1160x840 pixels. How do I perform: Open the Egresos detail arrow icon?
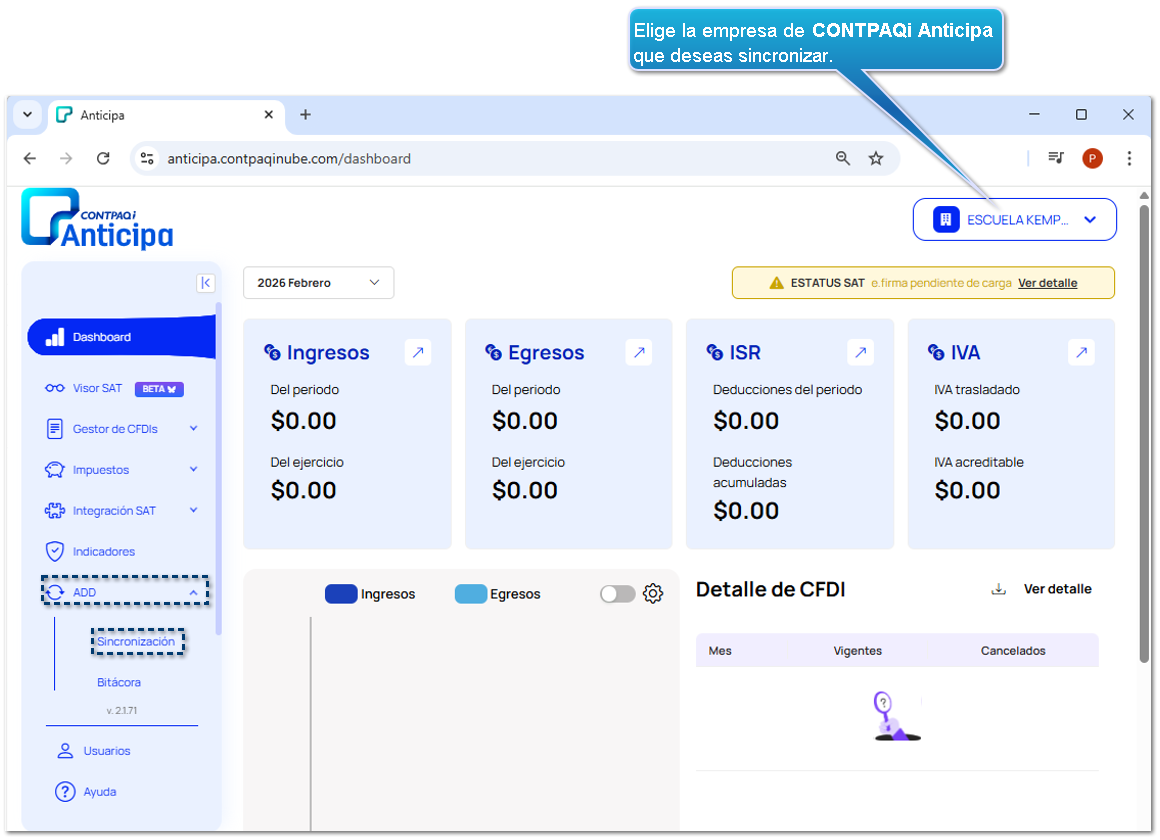point(639,352)
